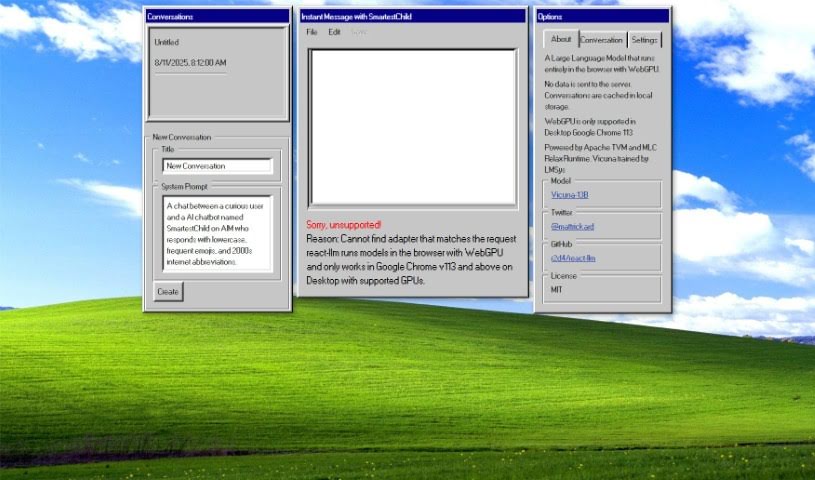Click the MIT license text
The width and height of the screenshot is (815, 480).
(556, 290)
